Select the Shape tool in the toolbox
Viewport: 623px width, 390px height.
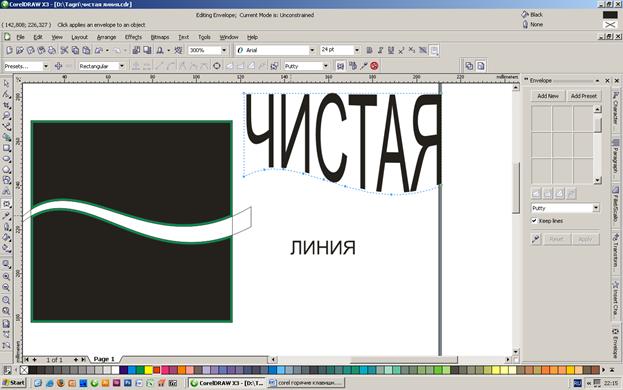(x=6, y=95)
